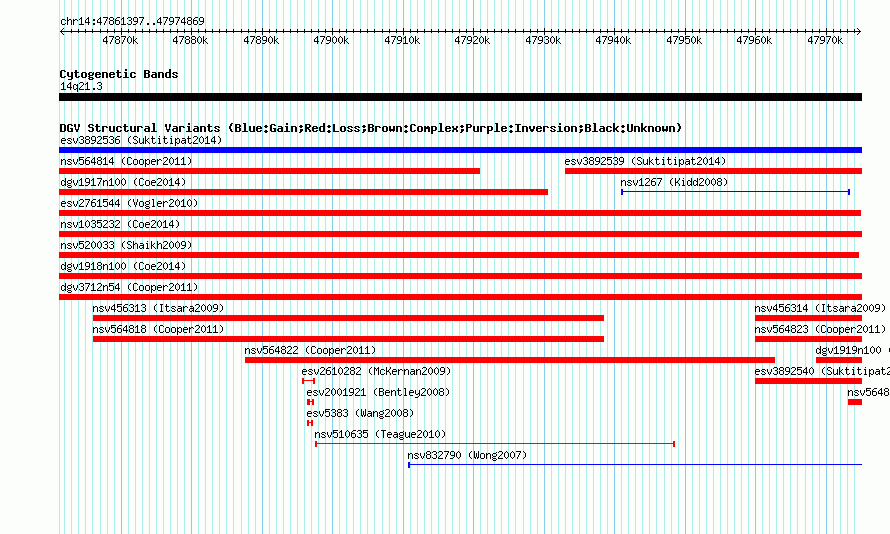Open the esv2610282 (McKernan2009) label
The image size is (890, 534).
click(x=376, y=371)
